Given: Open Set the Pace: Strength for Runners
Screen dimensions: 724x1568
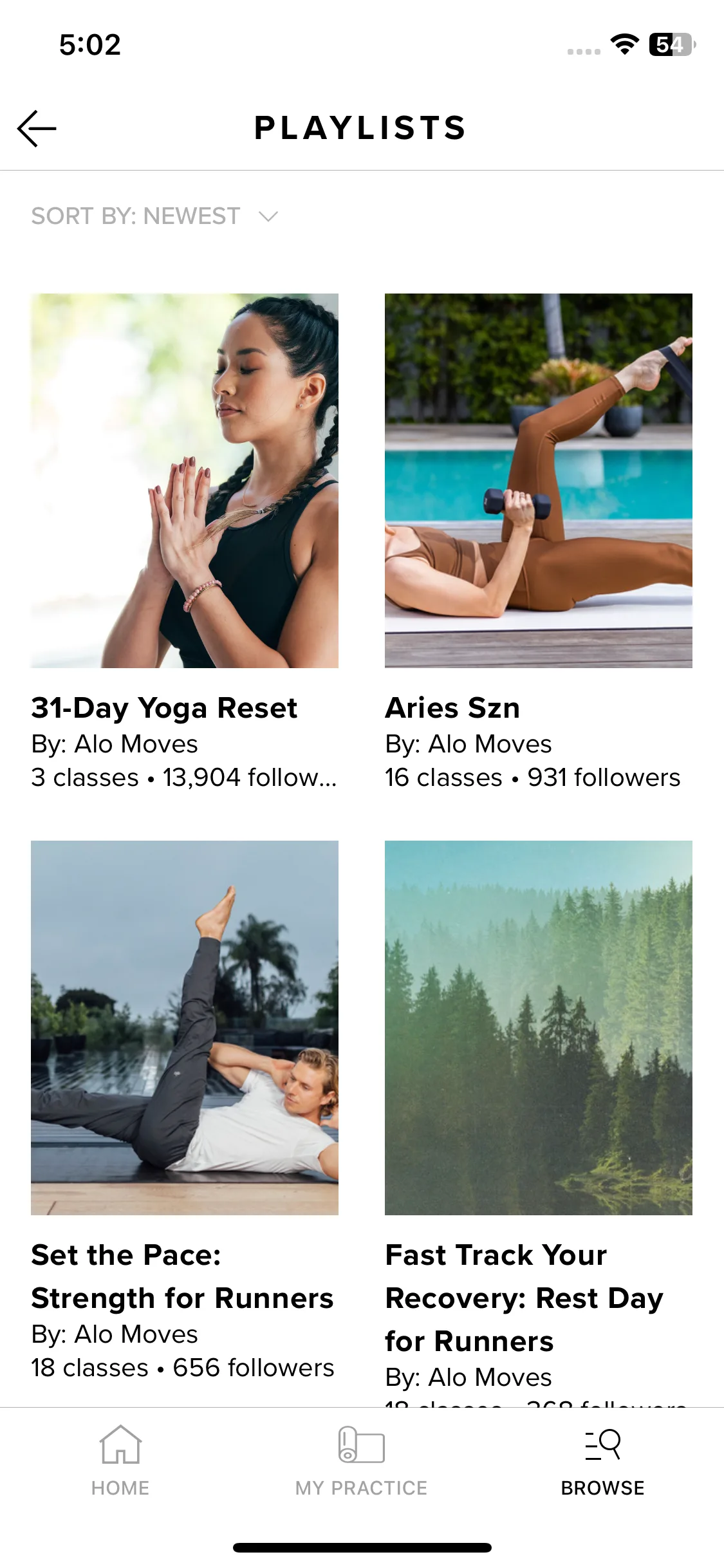Looking at the screenshot, I should pos(182,1276).
